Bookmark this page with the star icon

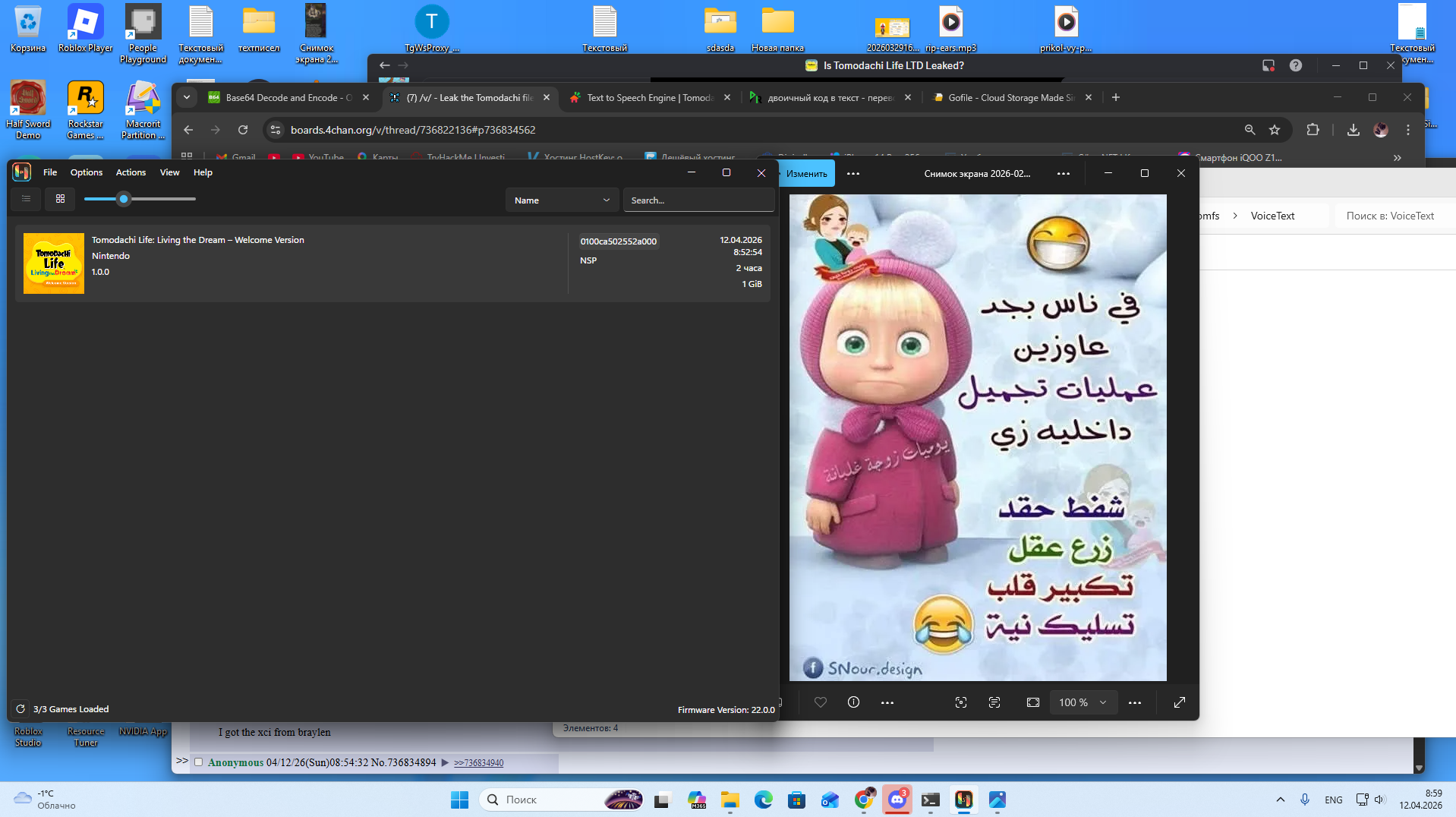(1275, 130)
